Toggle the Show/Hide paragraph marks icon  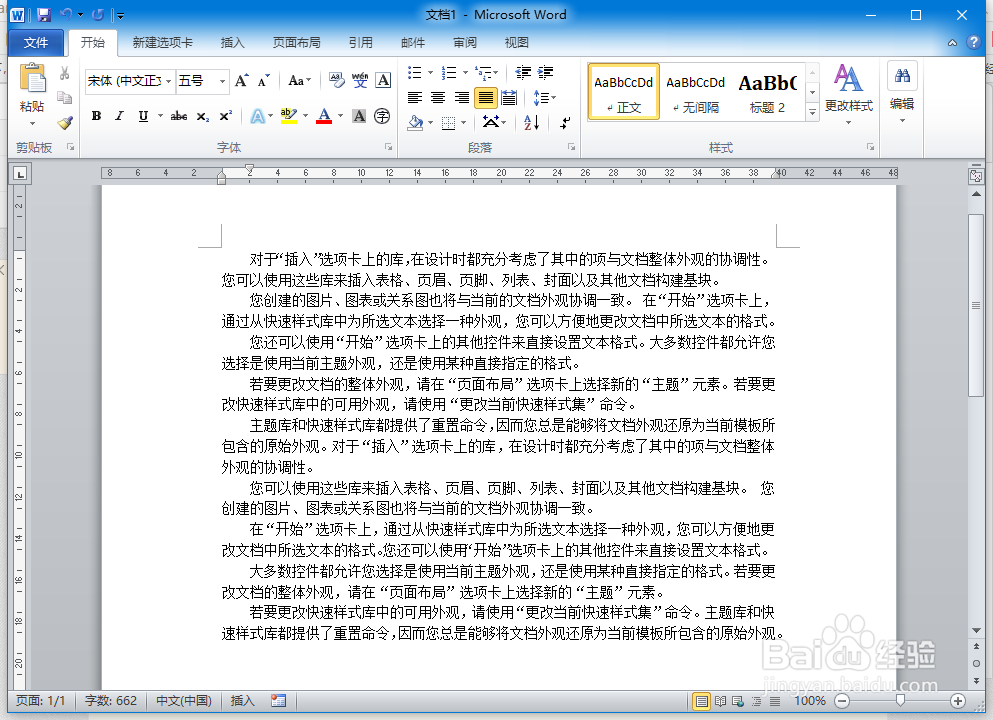[564, 123]
